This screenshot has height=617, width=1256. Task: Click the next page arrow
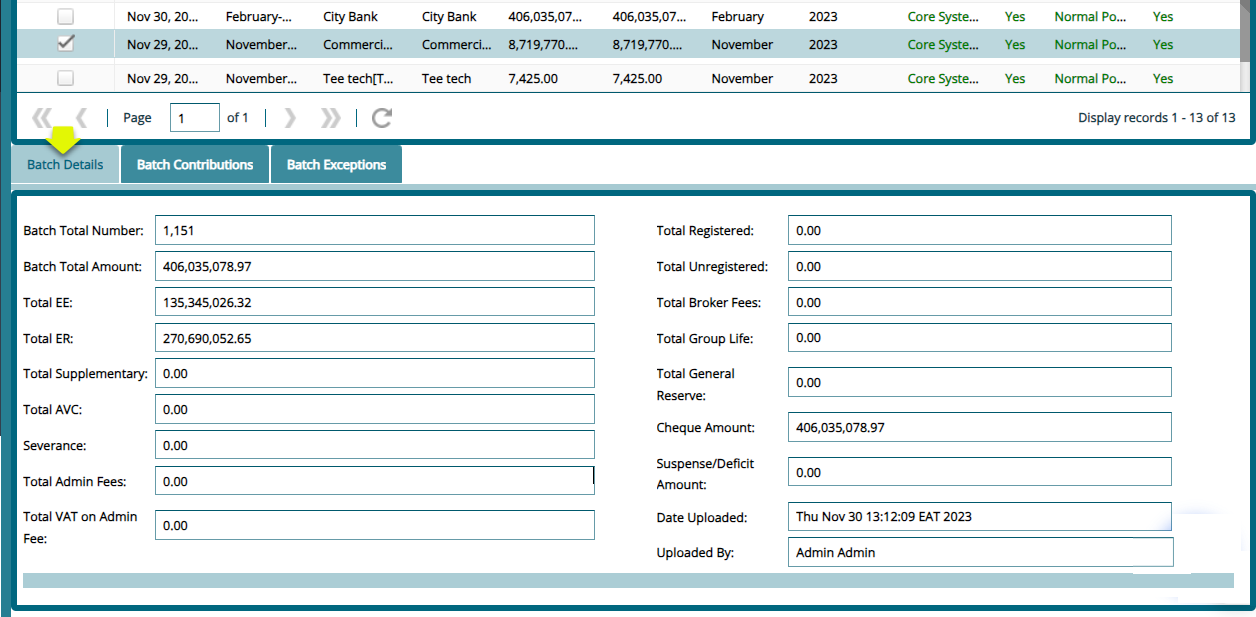tap(289, 117)
